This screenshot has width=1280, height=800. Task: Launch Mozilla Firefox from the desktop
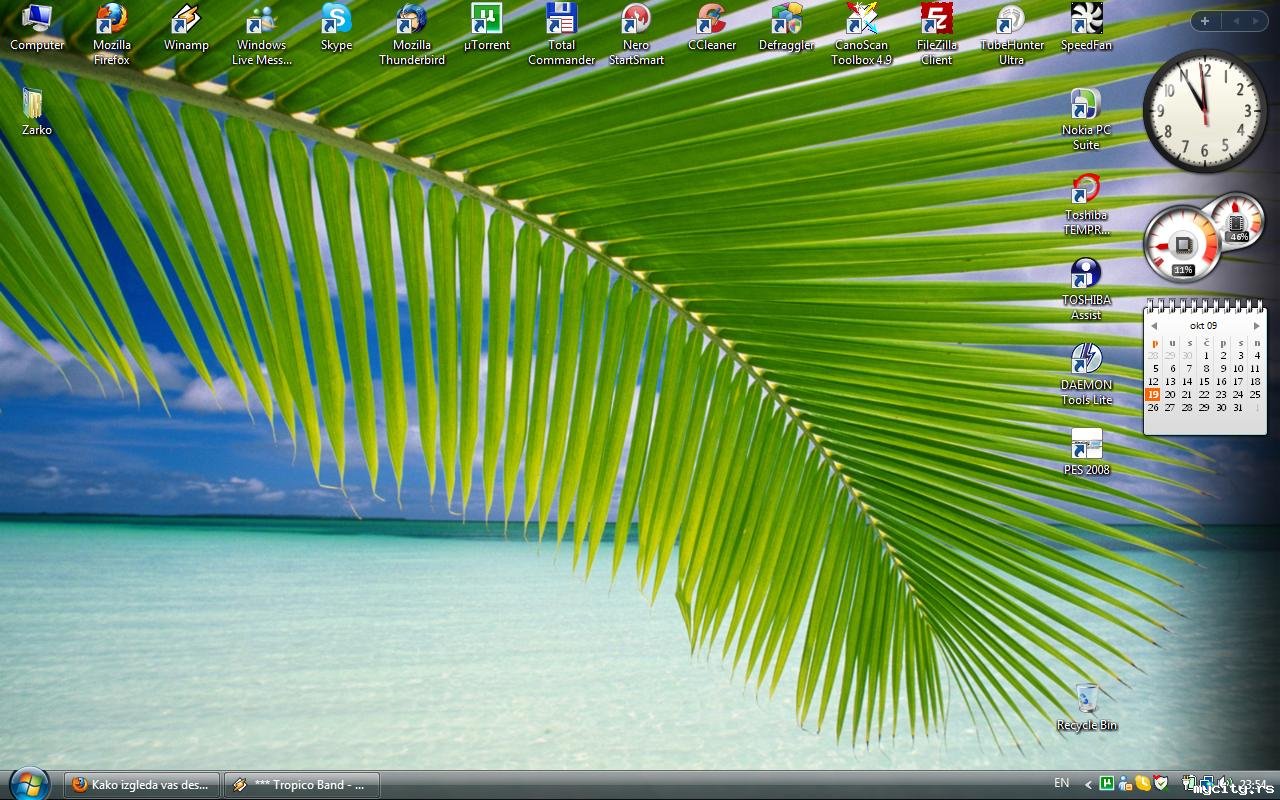click(112, 34)
